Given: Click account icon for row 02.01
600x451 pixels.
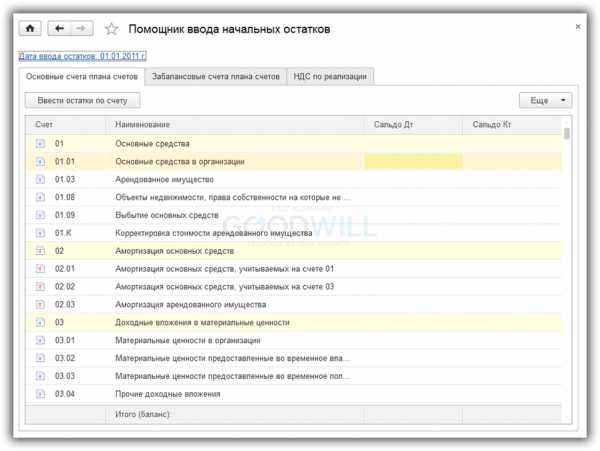Looking at the screenshot, I should (40, 269).
